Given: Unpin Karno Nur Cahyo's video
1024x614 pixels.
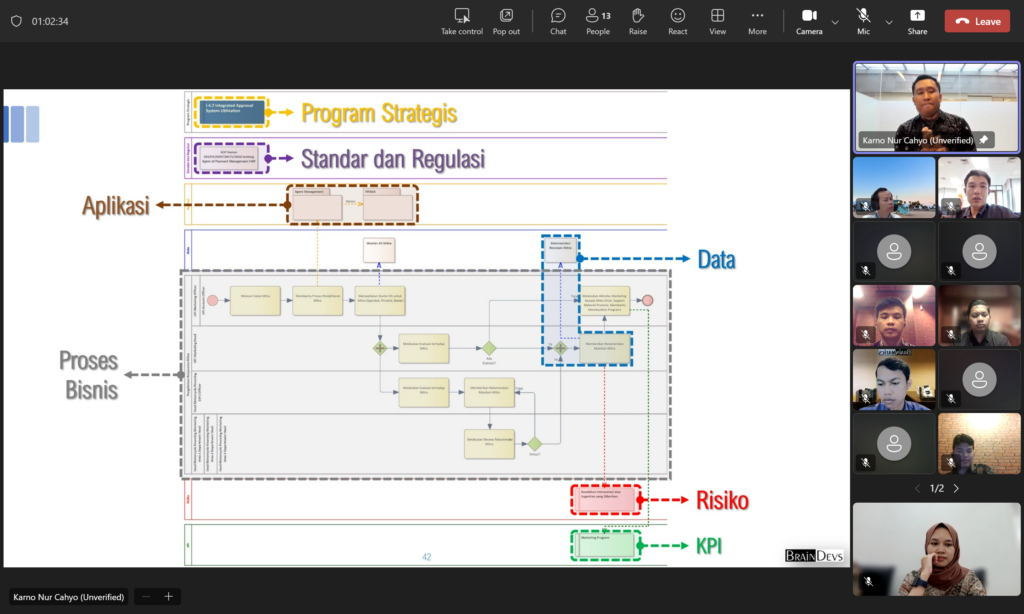Looking at the screenshot, I should click(x=984, y=140).
